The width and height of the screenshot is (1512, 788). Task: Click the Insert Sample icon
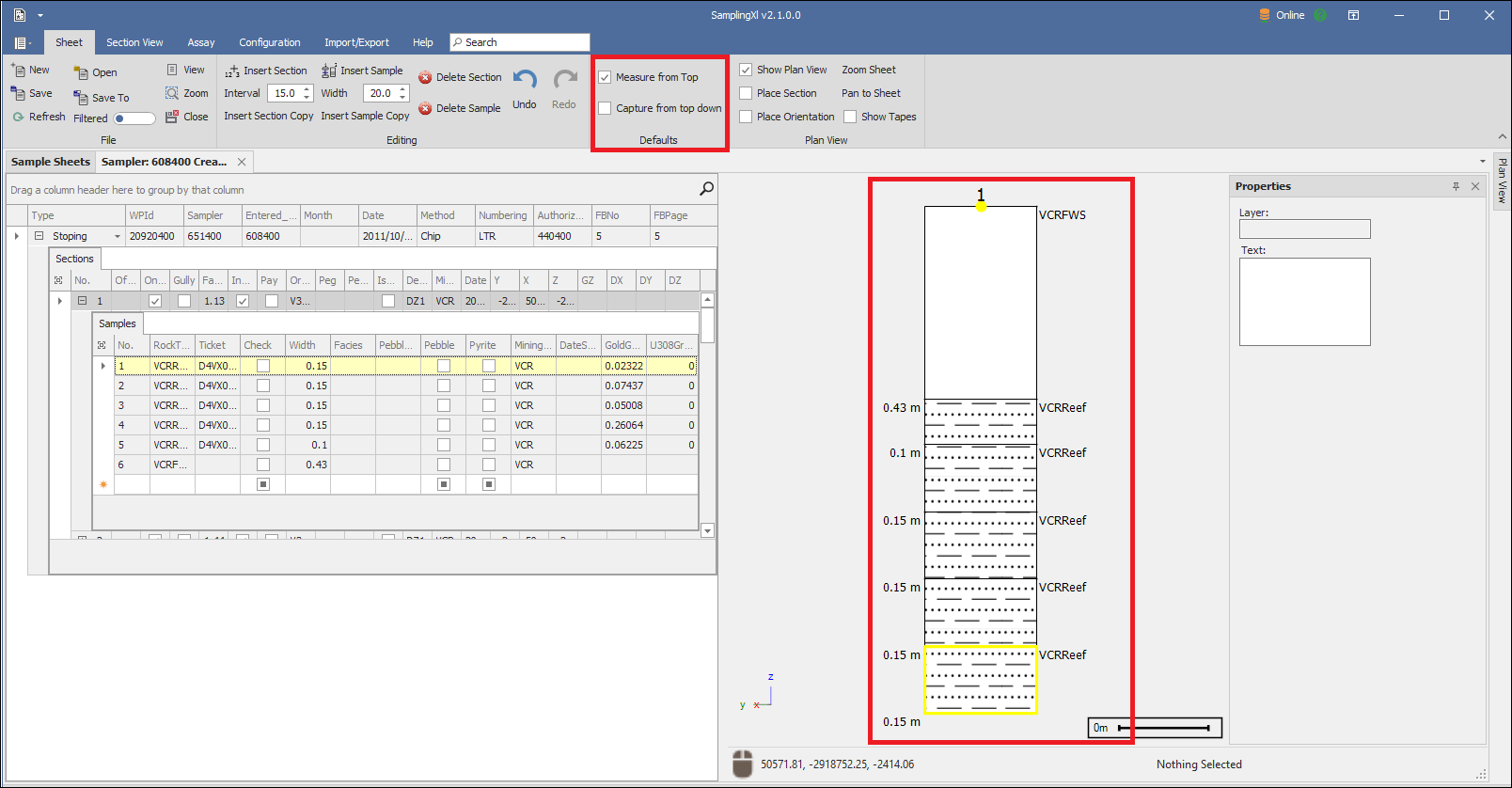point(329,71)
